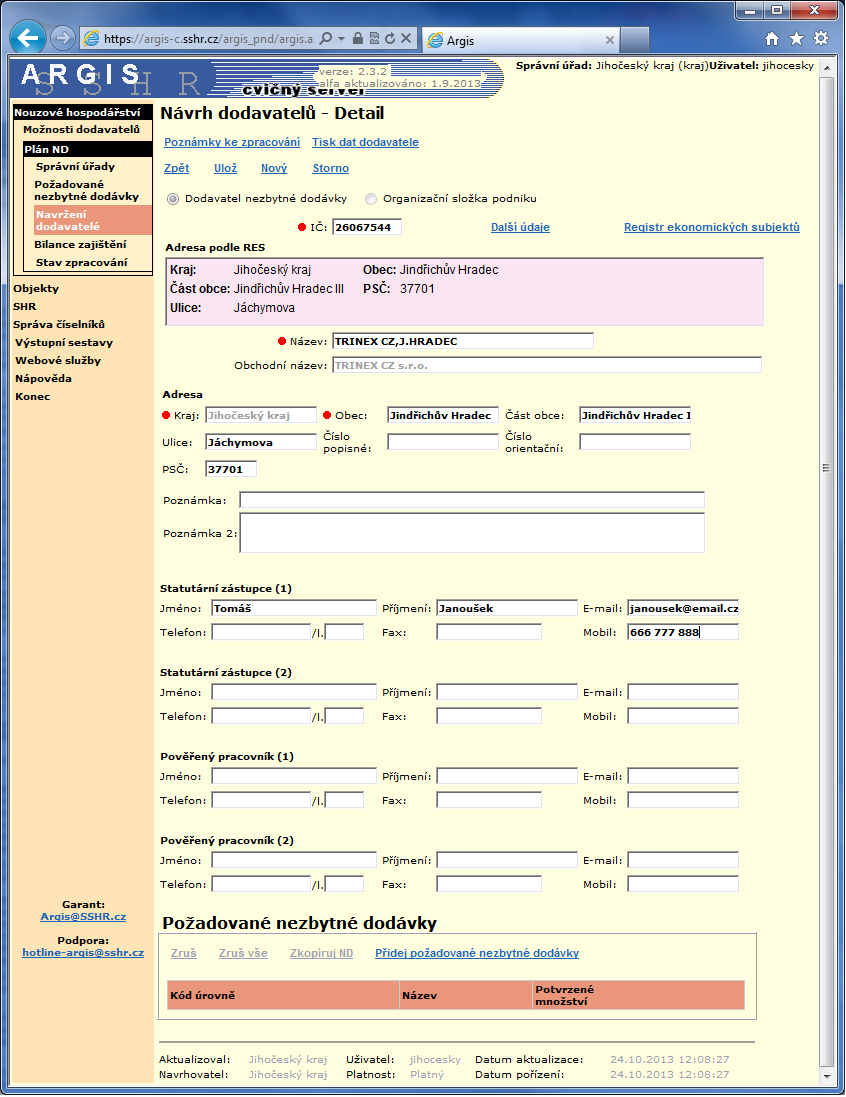Refresh the page with the reload icon
Image resolution: width=846 pixels, height=1097 pixels.
[390, 38]
